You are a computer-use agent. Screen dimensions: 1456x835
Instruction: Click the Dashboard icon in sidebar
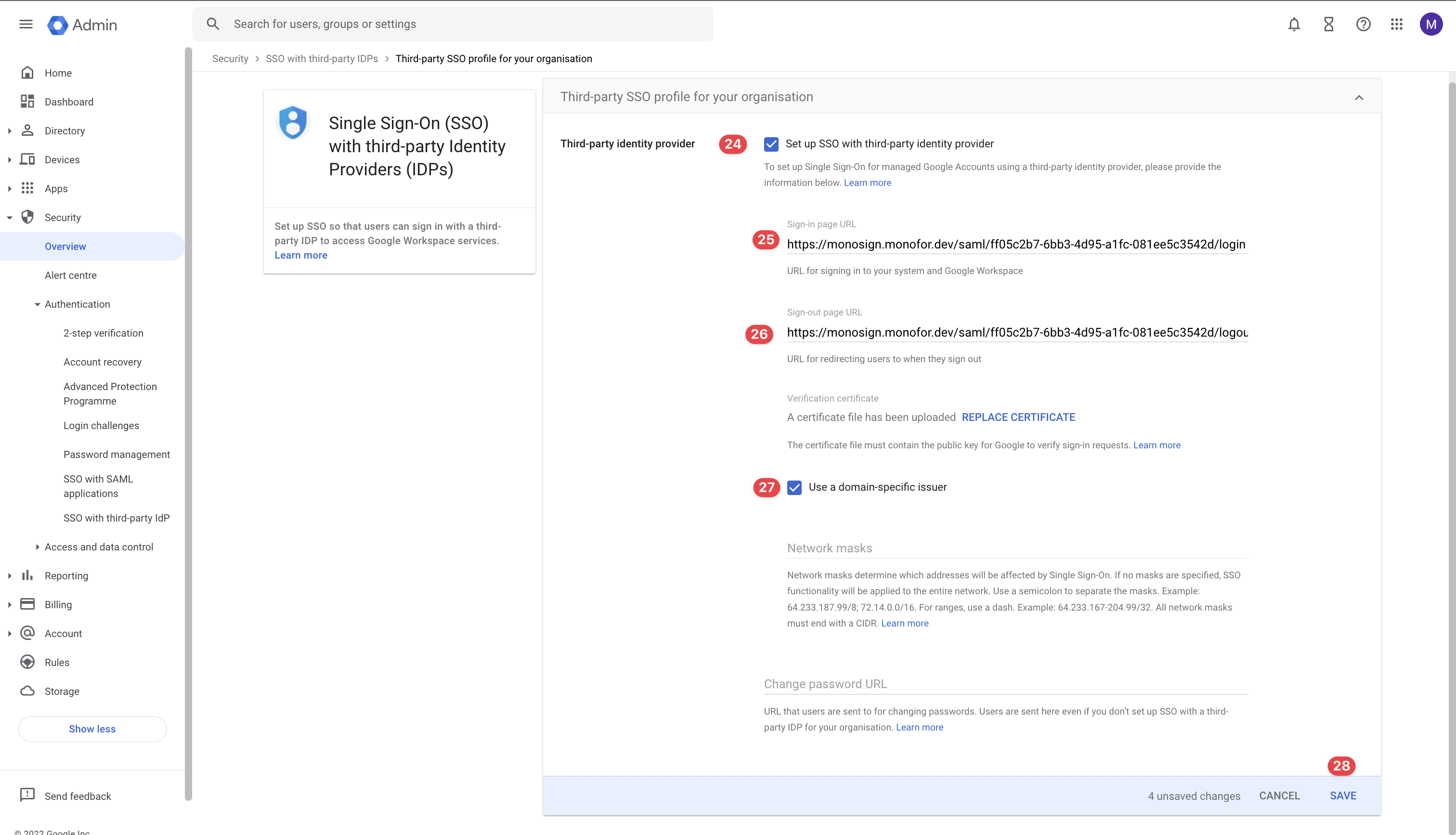point(27,102)
